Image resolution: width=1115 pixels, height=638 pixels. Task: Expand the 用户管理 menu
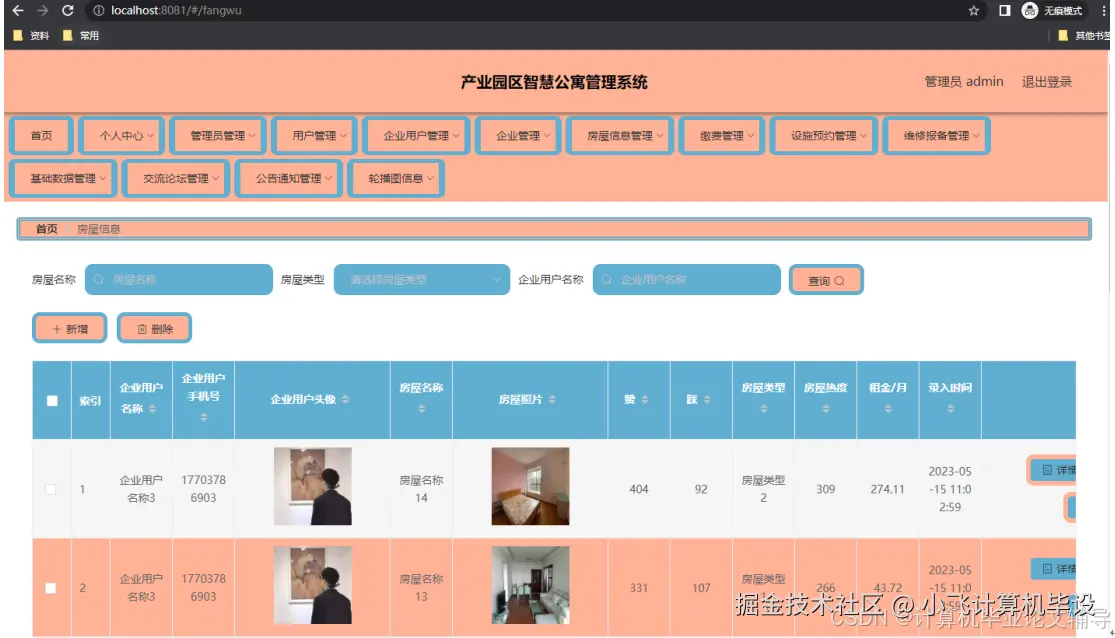314,135
